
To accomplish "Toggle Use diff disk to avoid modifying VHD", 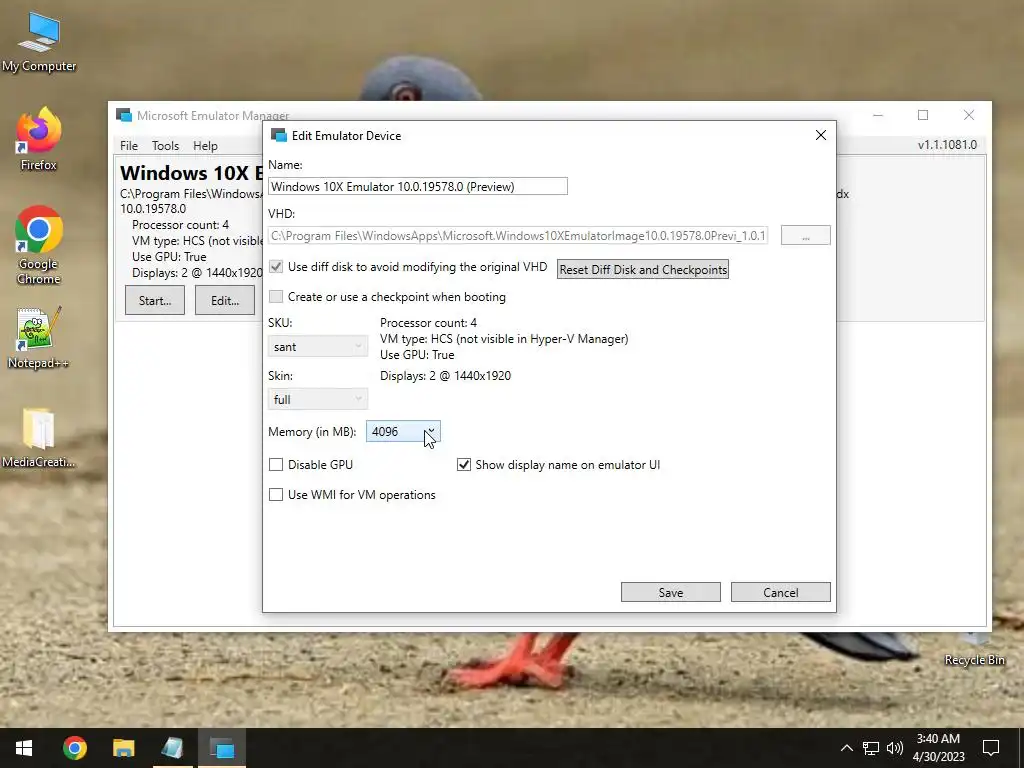I will (276, 266).
